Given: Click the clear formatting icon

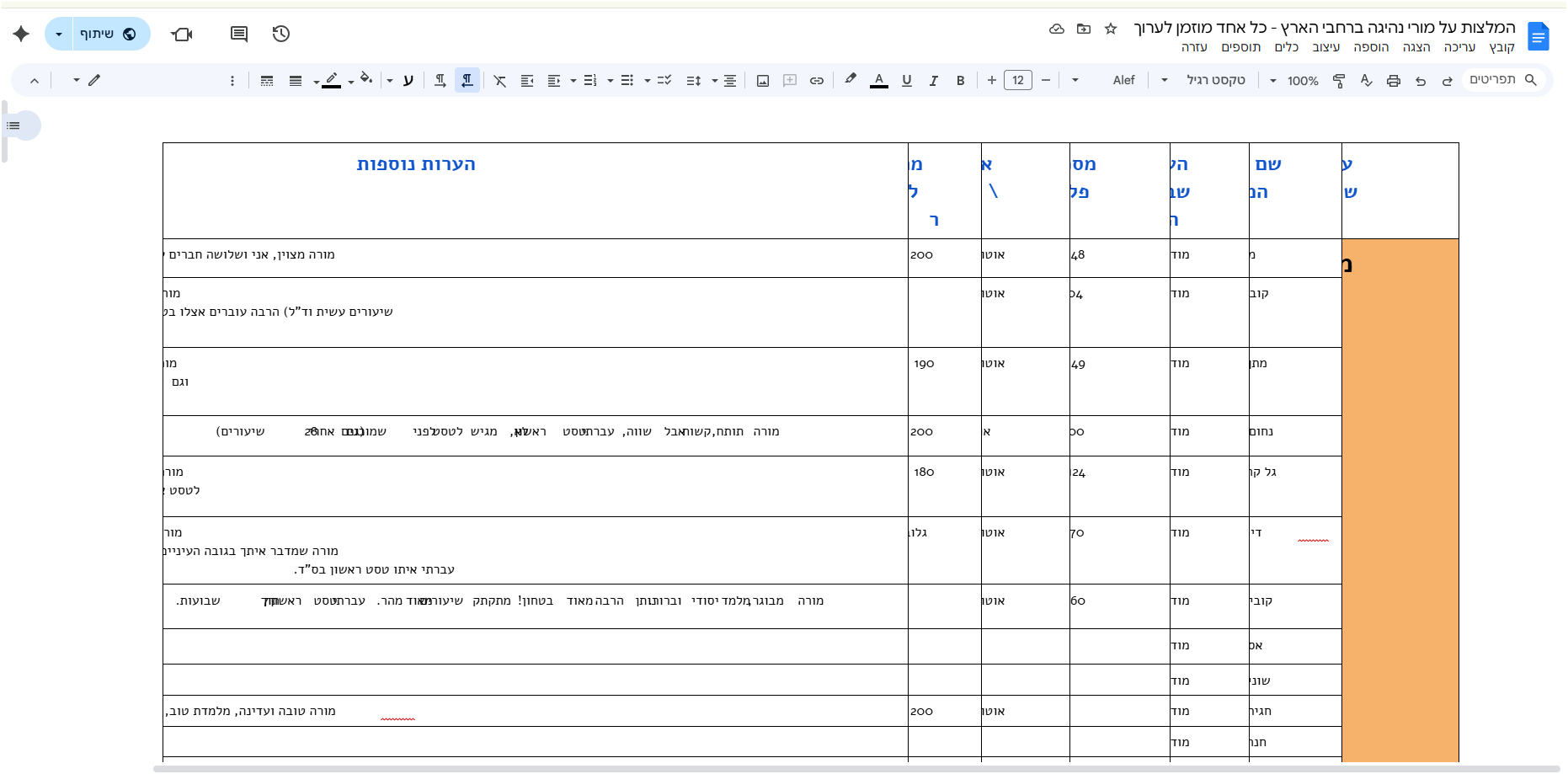Looking at the screenshot, I should pos(500,81).
